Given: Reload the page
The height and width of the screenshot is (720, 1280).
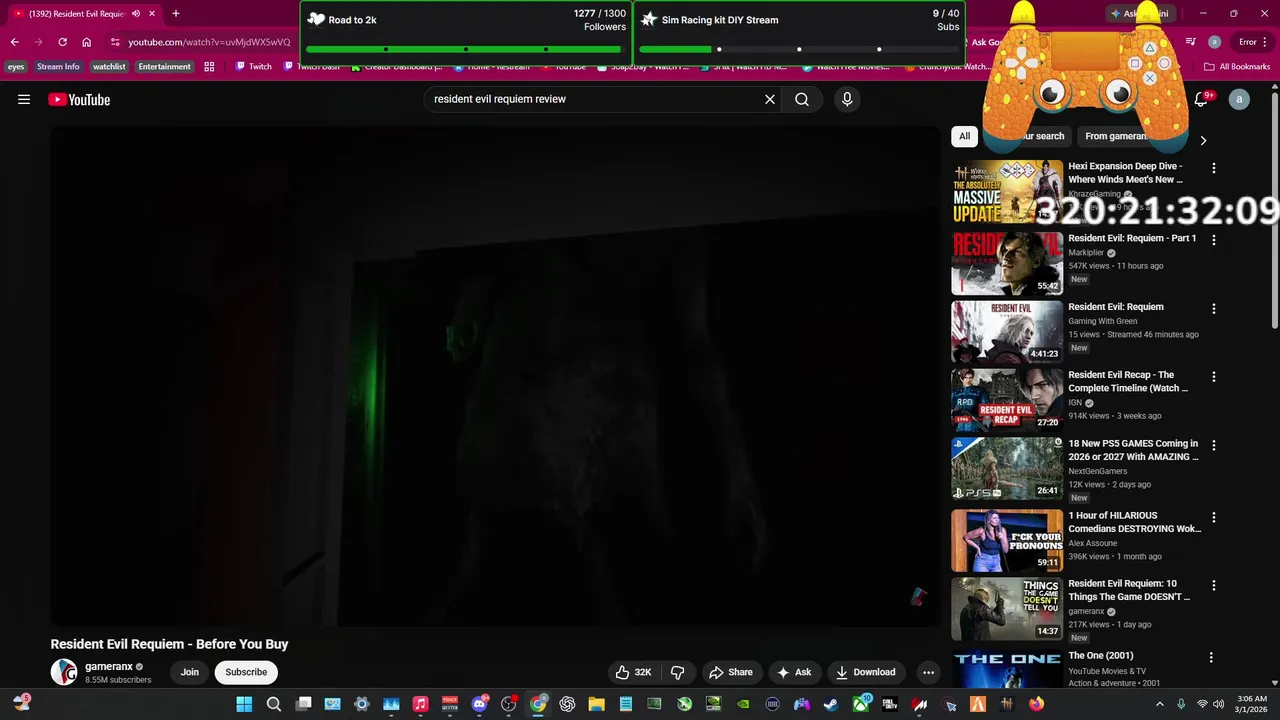Looking at the screenshot, I should [62, 42].
